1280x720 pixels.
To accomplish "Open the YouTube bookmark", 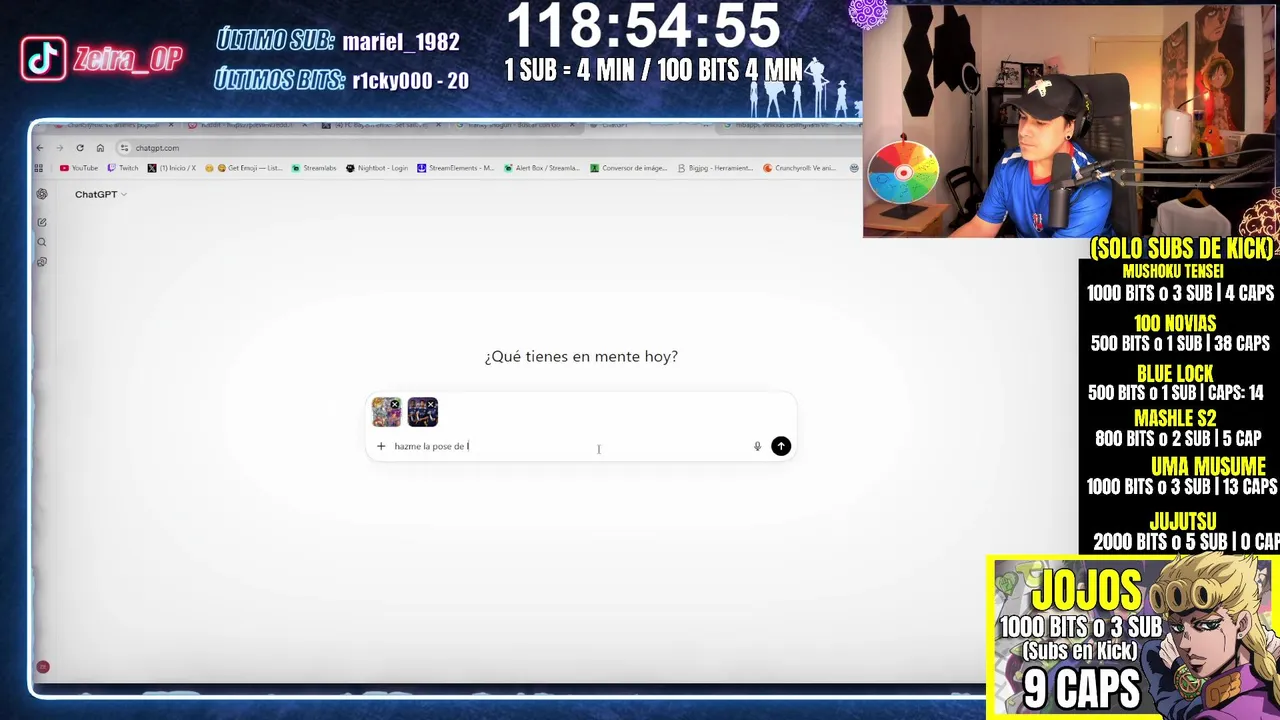I will [79, 168].
